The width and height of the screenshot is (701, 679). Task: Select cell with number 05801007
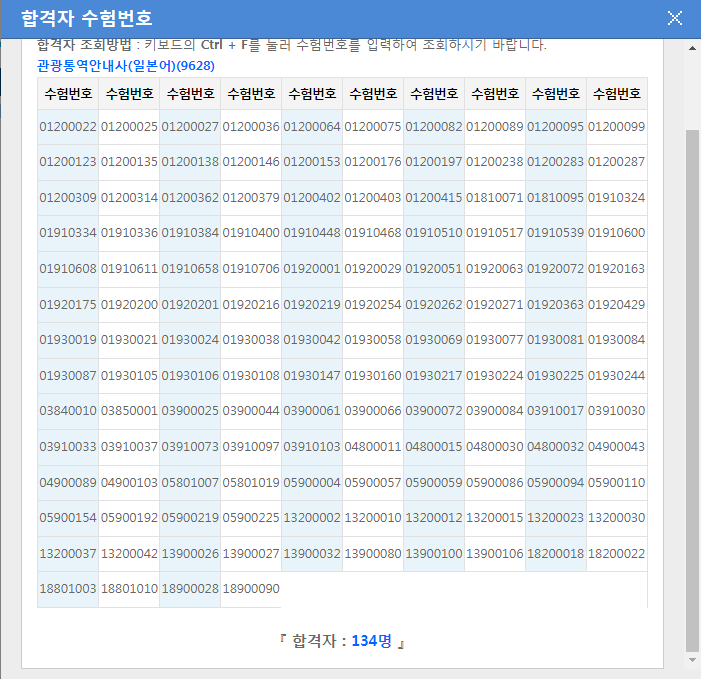point(190,482)
